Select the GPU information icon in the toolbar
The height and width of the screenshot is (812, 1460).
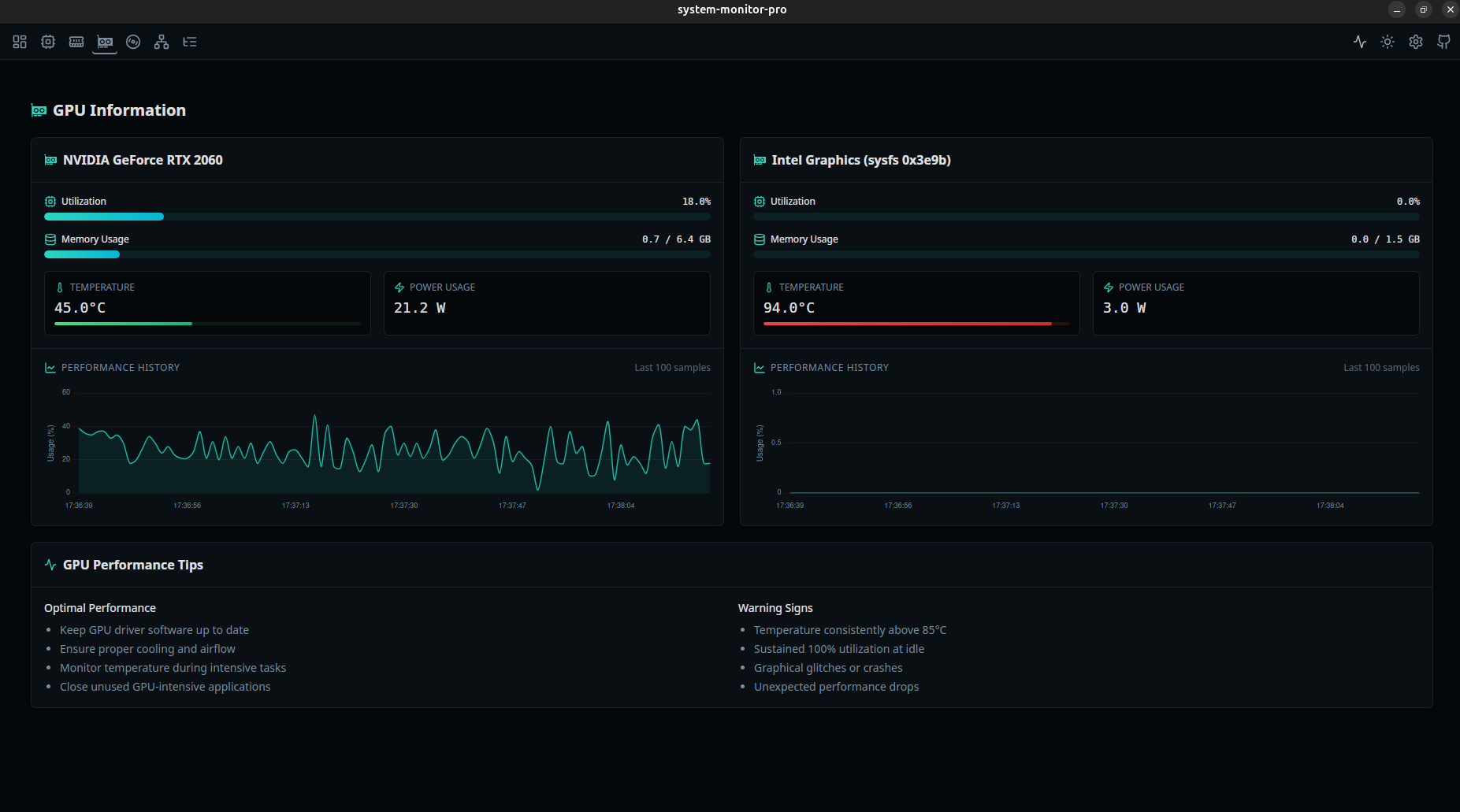104,42
